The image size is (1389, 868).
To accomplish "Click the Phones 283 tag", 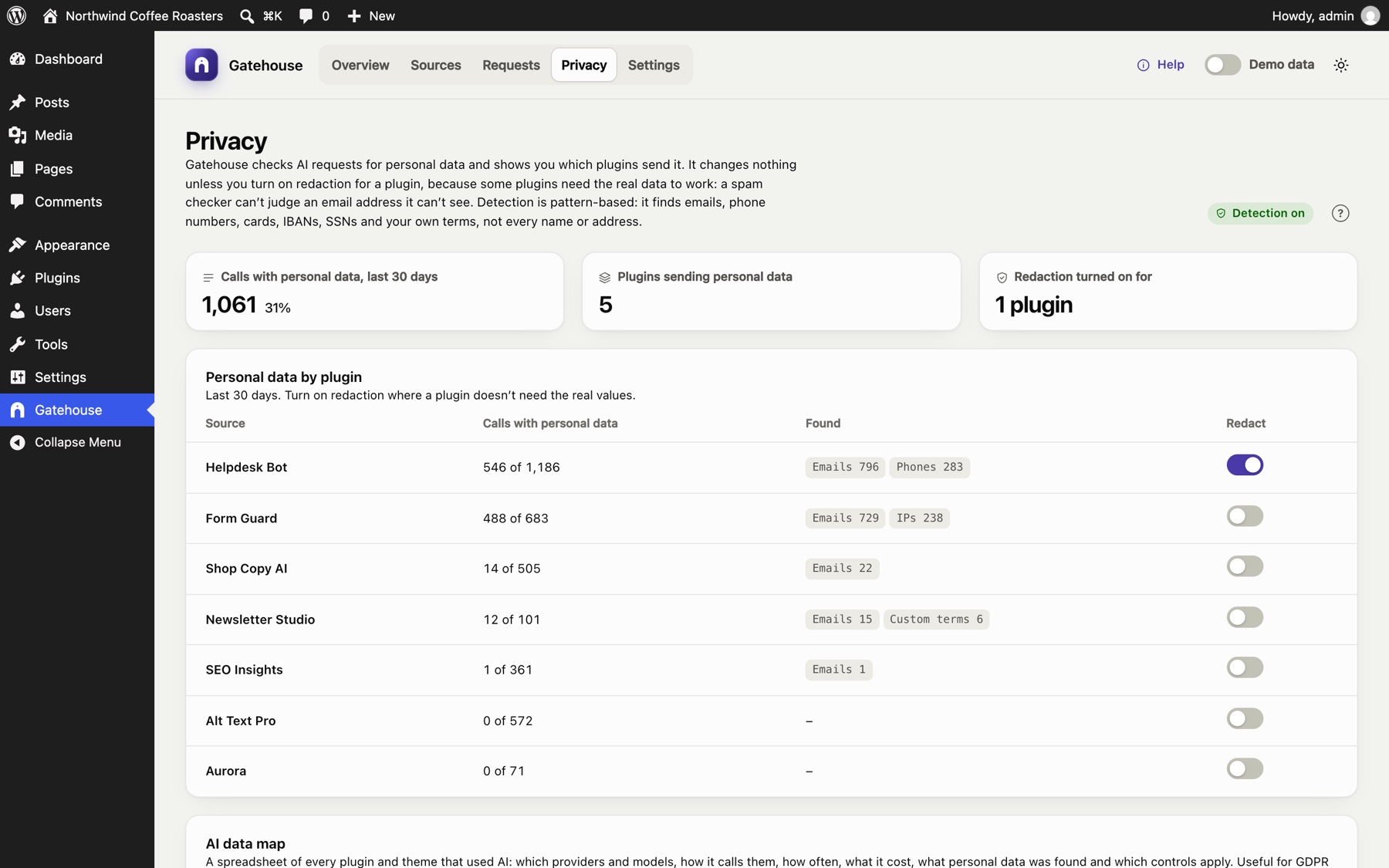I will click(929, 467).
